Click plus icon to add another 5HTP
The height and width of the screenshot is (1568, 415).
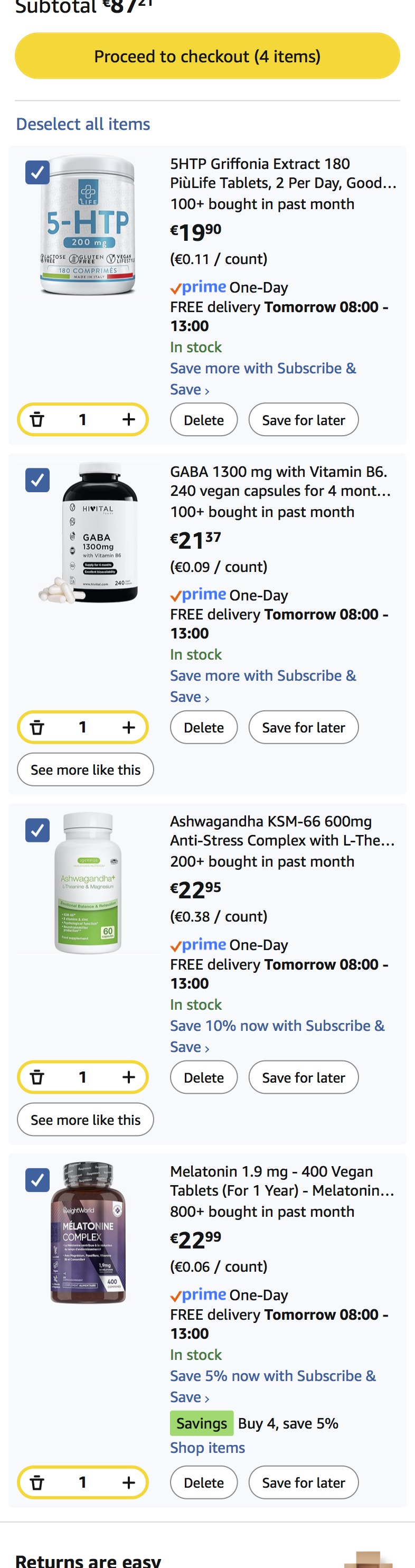(128, 419)
